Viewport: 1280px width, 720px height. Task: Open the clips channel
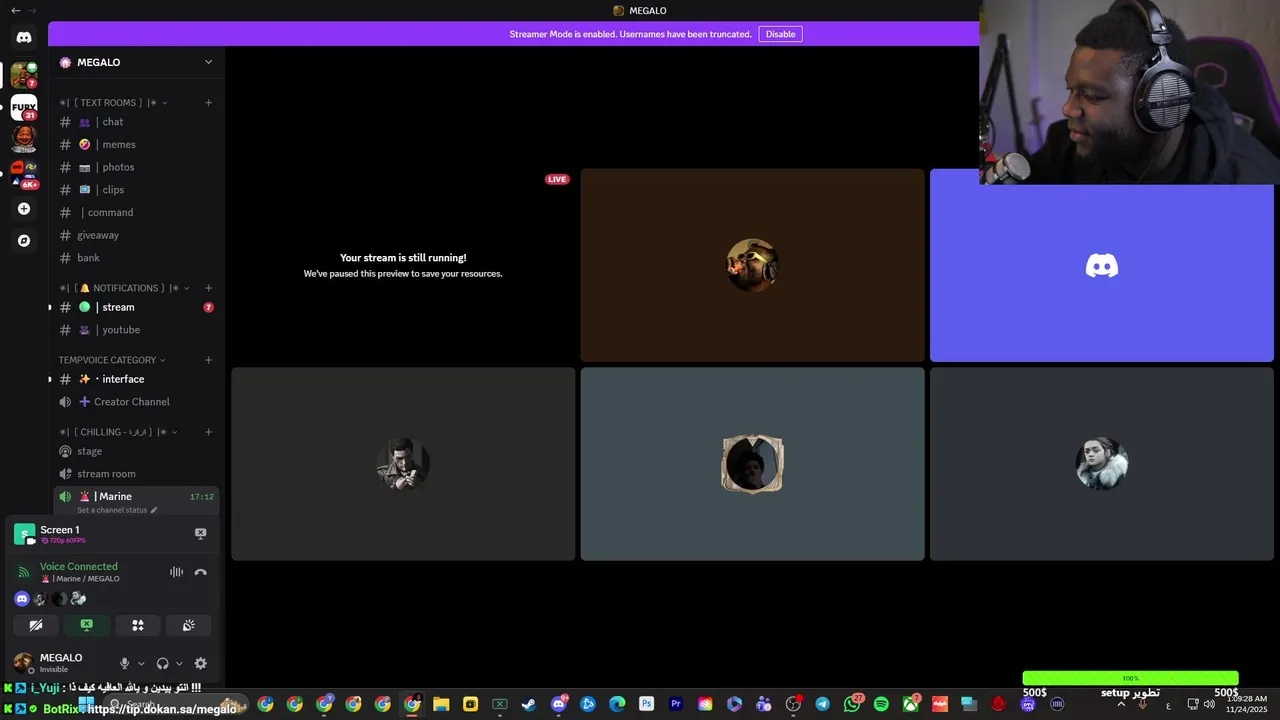(x=134, y=190)
